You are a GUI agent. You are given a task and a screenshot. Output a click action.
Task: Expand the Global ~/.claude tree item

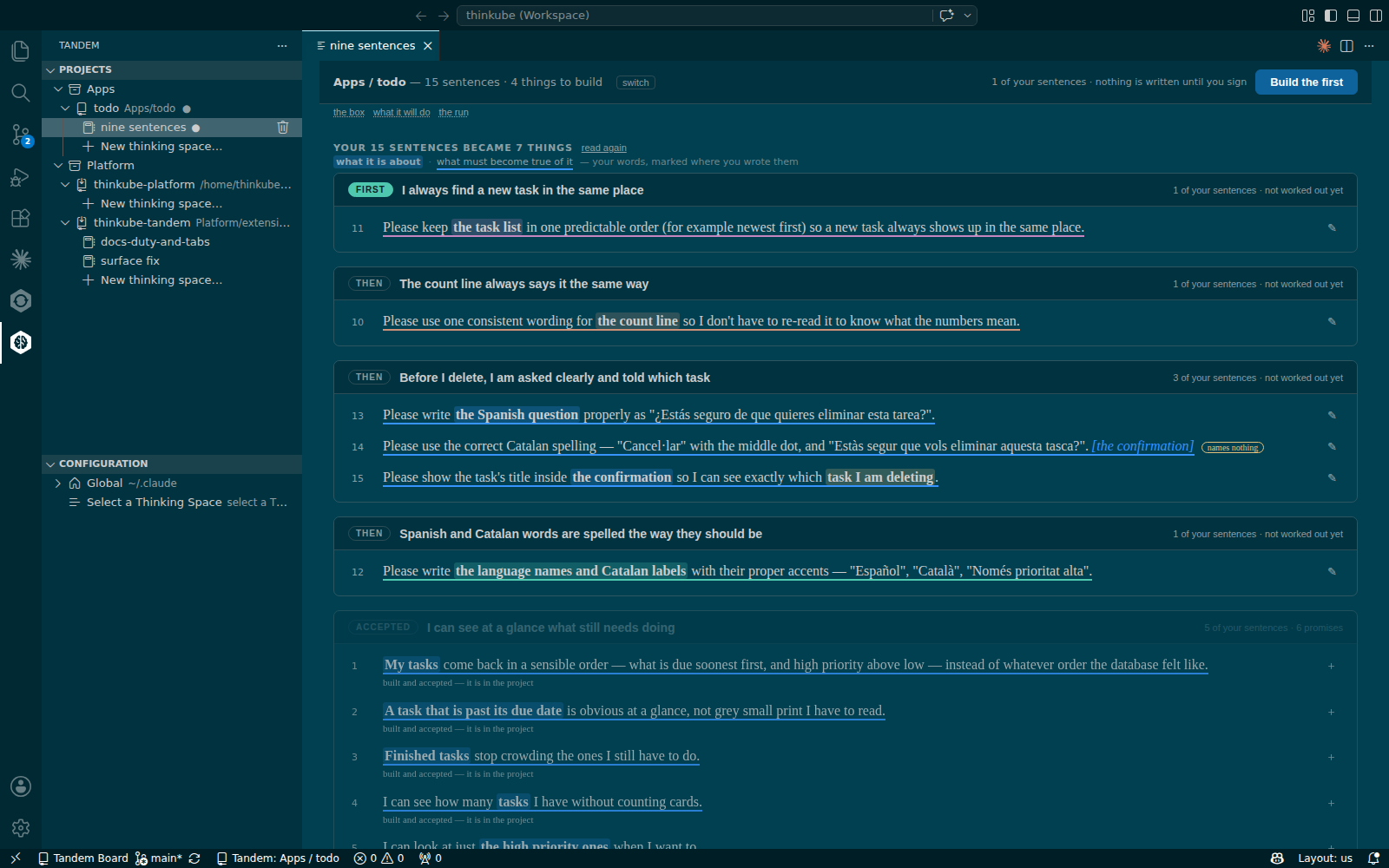tap(58, 483)
